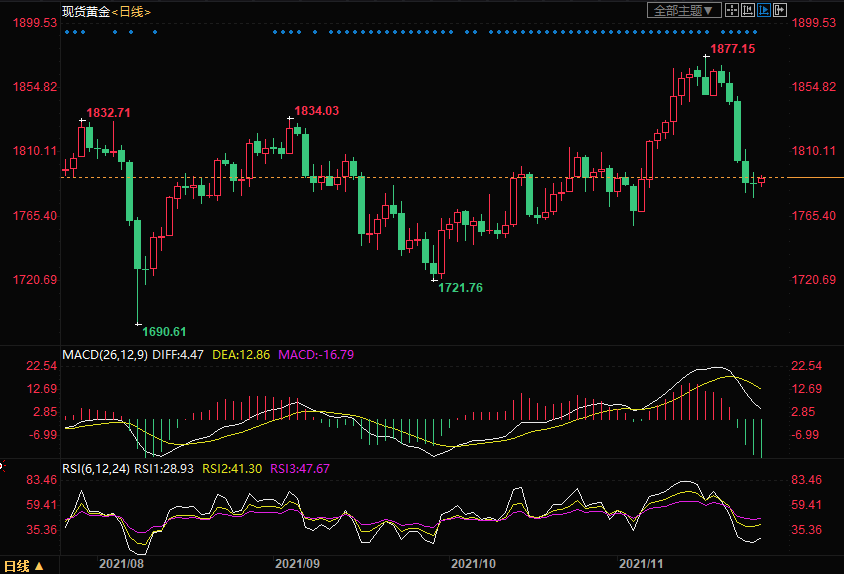
Task: Click the 1877.15 high price marker
Action: tap(732, 48)
